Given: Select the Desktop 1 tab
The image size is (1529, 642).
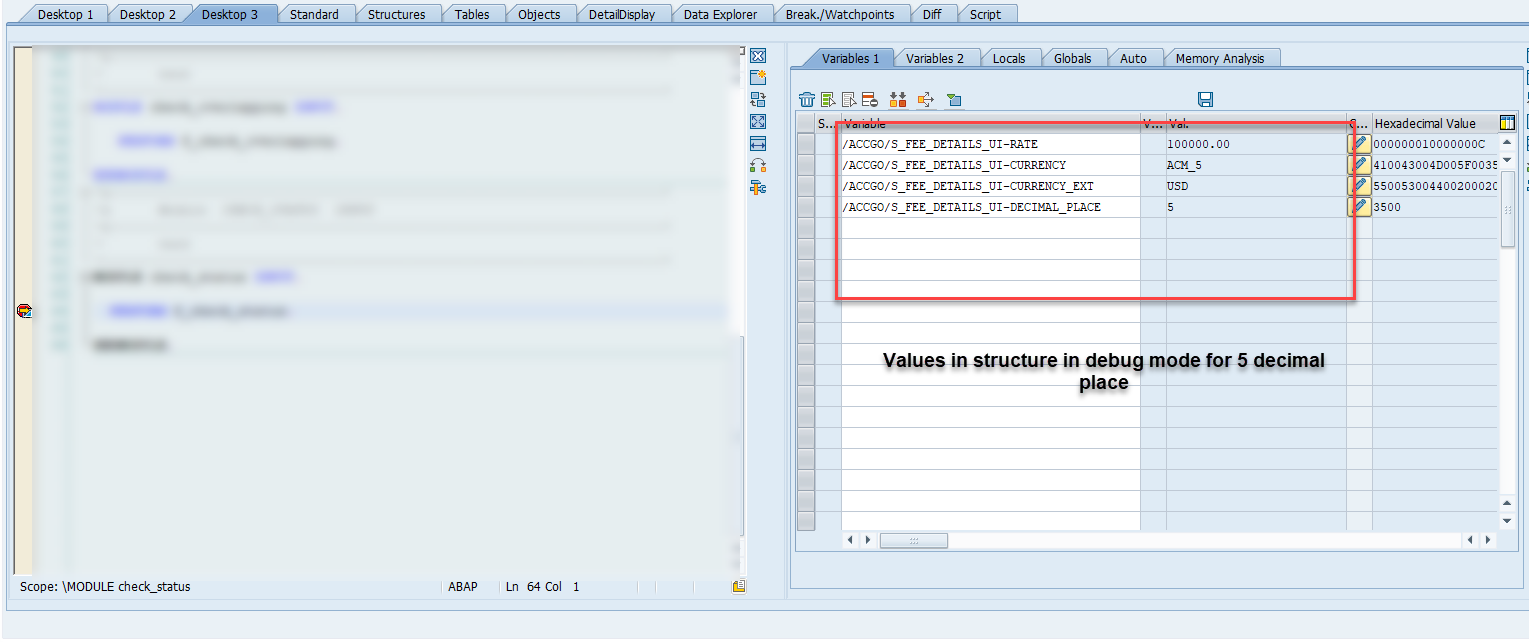Looking at the screenshot, I should [x=65, y=13].
